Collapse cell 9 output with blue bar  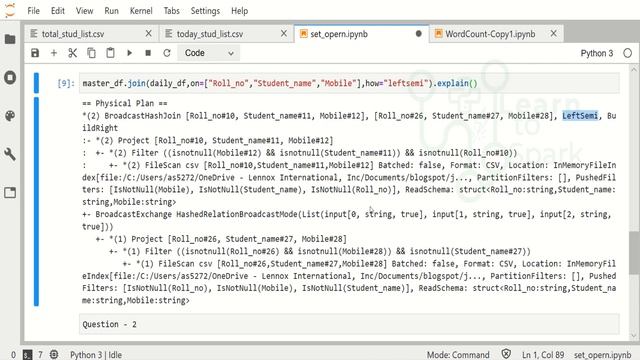coord(36,202)
